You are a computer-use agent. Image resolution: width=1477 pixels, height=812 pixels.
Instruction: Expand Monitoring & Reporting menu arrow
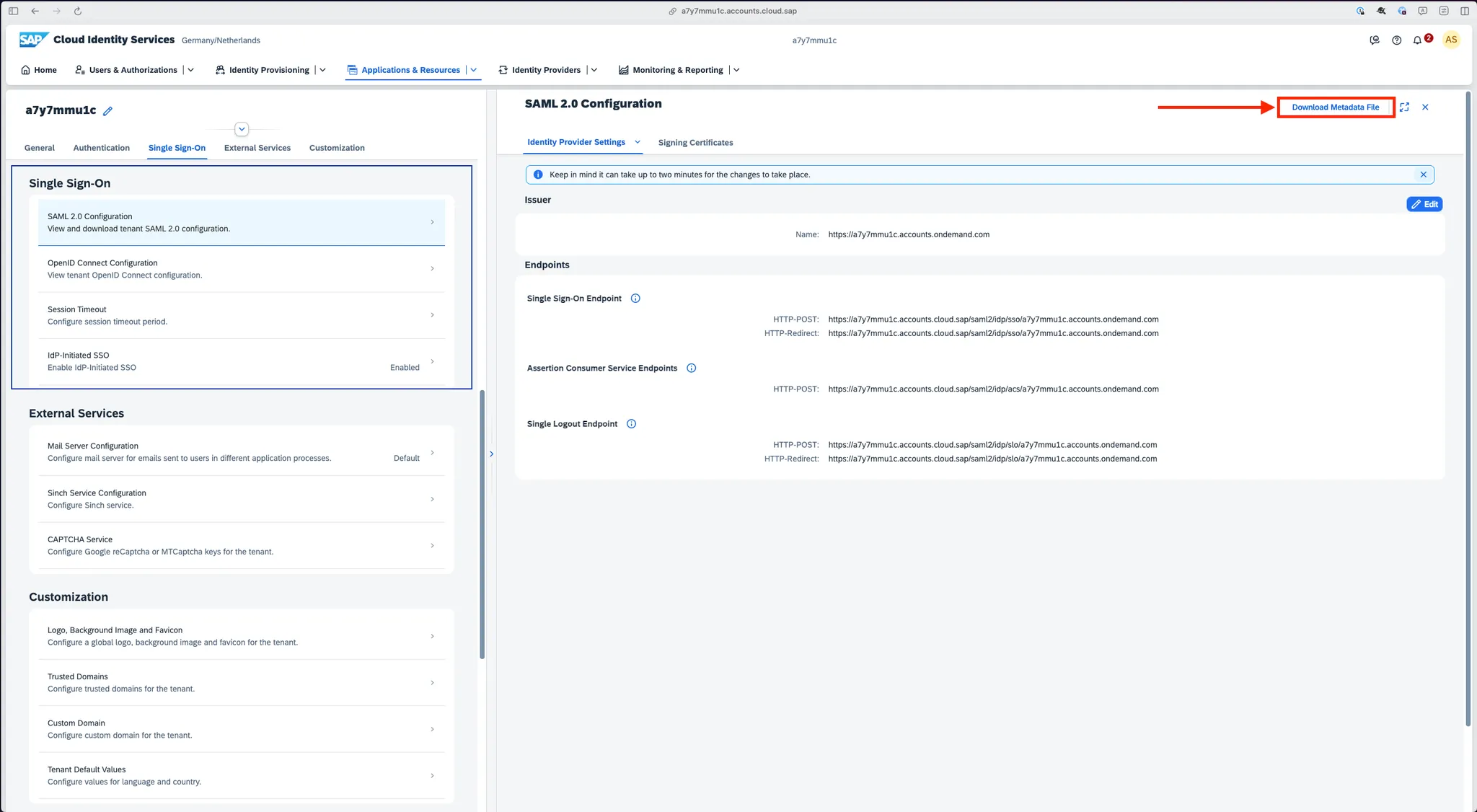[736, 70]
